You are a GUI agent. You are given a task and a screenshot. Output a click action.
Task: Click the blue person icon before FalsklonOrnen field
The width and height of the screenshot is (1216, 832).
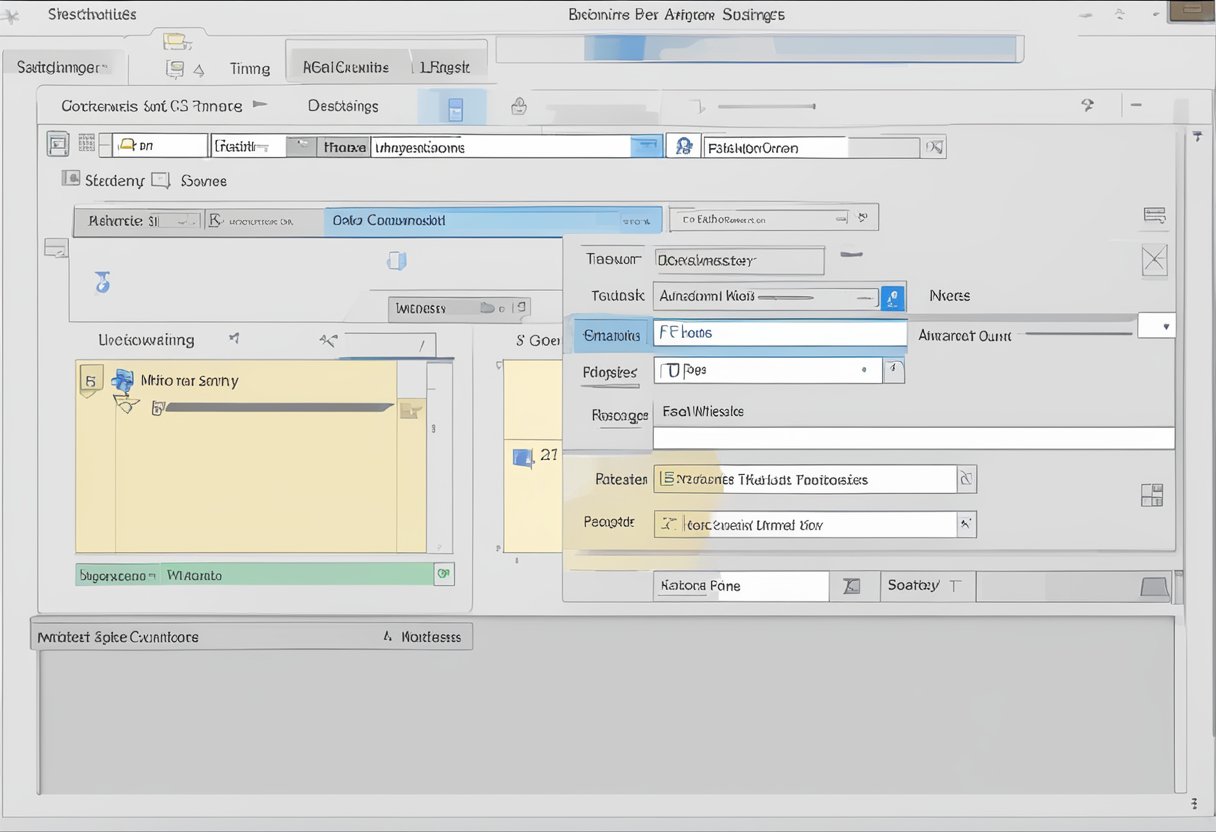685,146
